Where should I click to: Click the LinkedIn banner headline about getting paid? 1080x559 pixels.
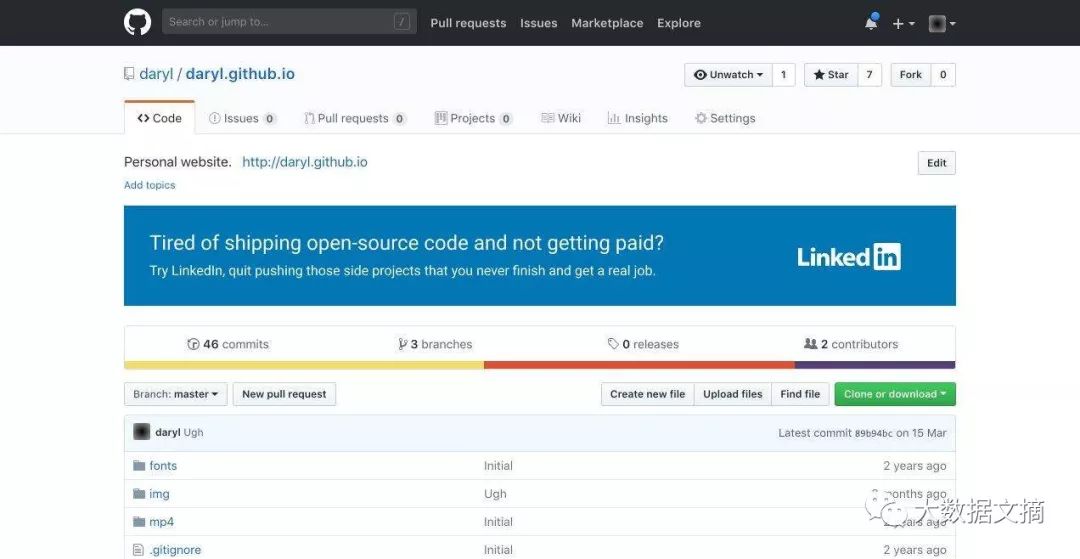(x=406, y=243)
